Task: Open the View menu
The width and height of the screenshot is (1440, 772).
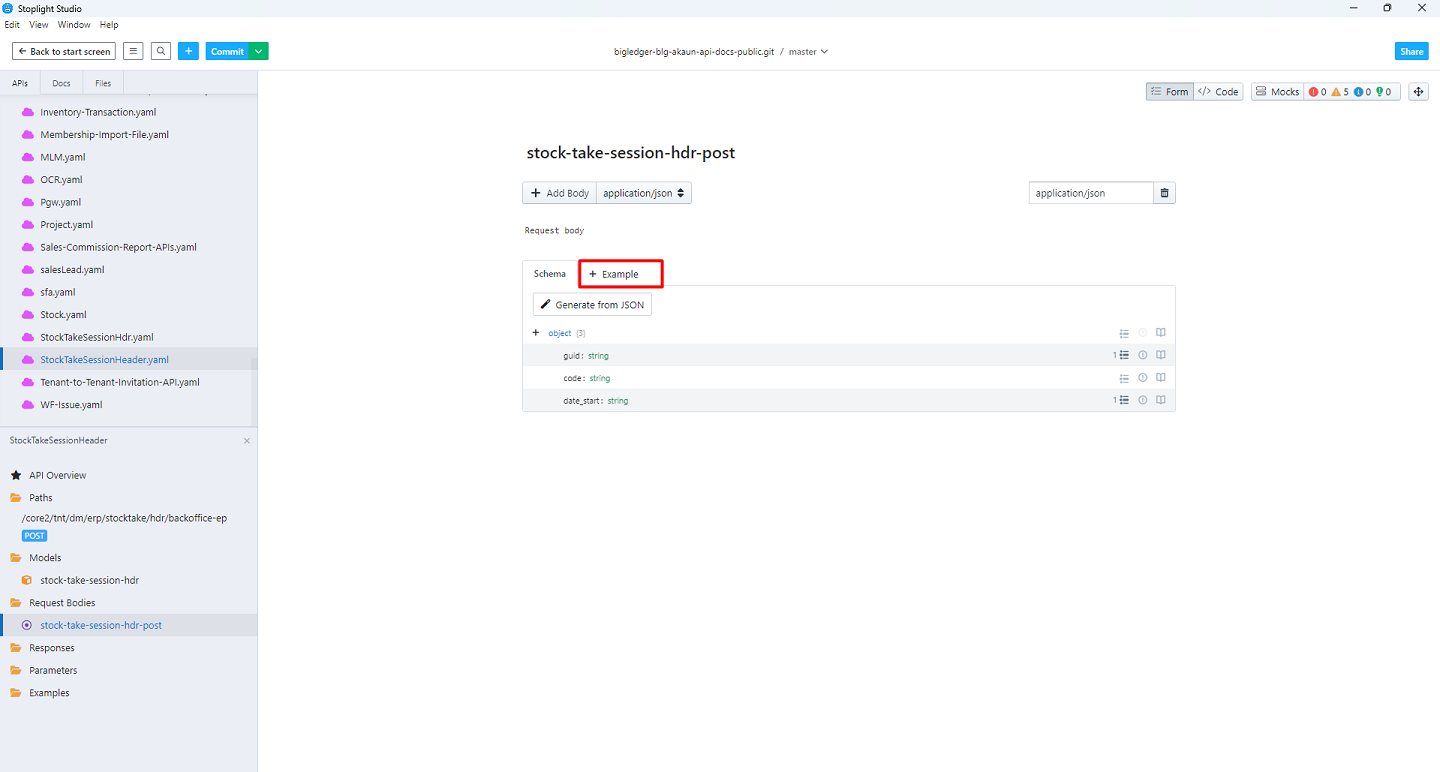Action: pyautogui.click(x=39, y=24)
